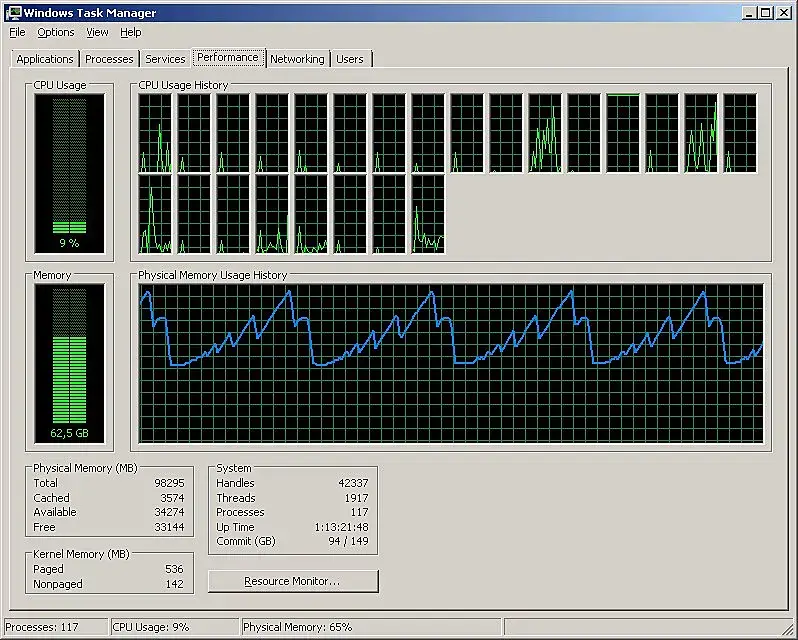The width and height of the screenshot is (798, 640).
Task: Click the 'Kernel Memory (MB)' group label
Action: 81,554
